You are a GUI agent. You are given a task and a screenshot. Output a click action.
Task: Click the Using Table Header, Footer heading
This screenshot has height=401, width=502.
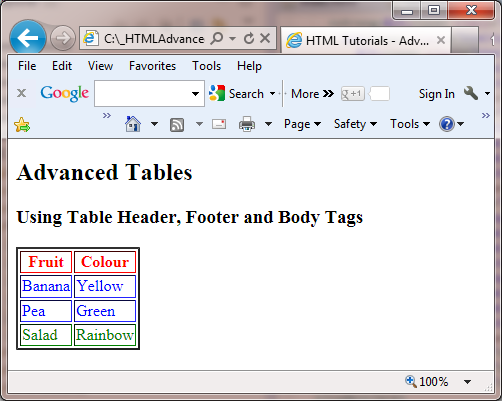tap(189, 217)
